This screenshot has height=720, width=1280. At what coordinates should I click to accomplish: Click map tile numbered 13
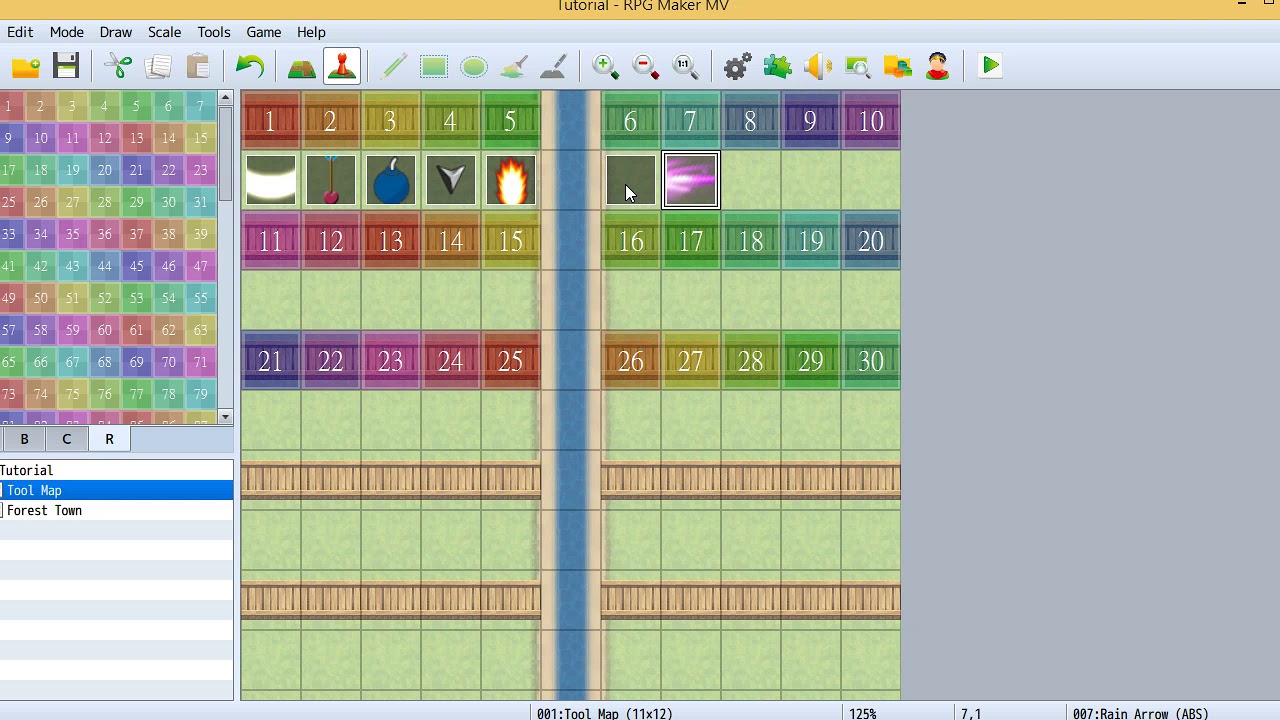[x=391, y=241]
